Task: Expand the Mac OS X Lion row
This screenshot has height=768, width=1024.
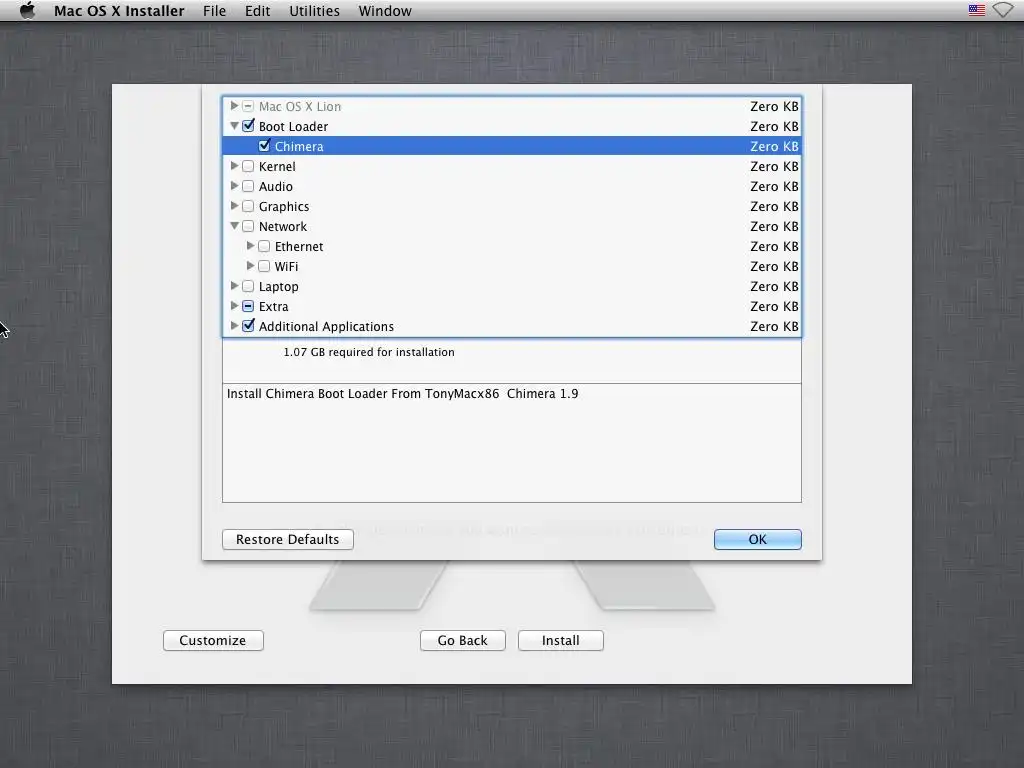Action: tap(234, 105)
